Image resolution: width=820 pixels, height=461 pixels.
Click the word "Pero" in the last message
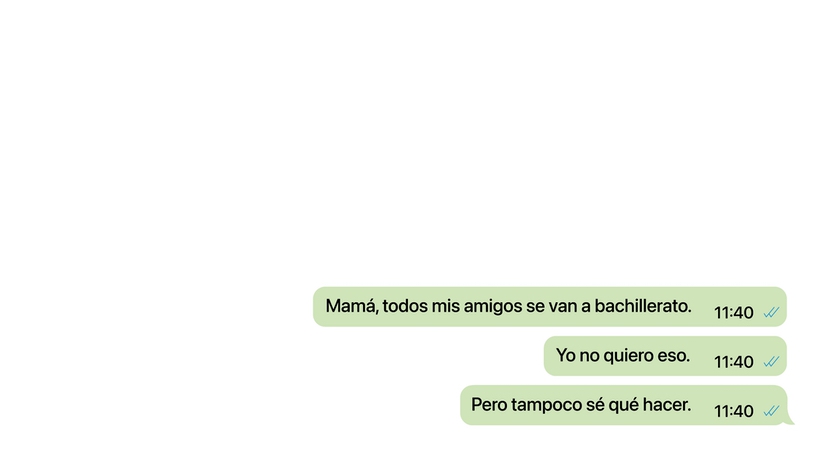coord(489,405)
